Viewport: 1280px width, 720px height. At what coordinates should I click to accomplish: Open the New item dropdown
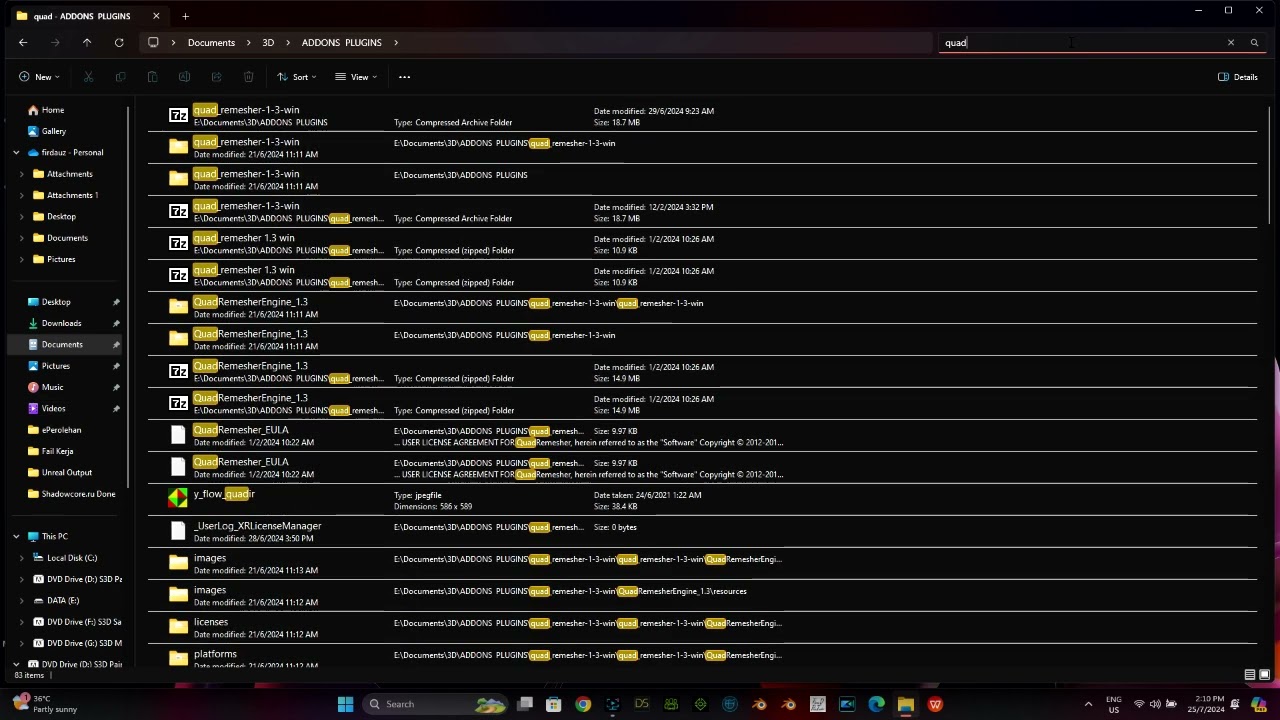coord(39,77)
